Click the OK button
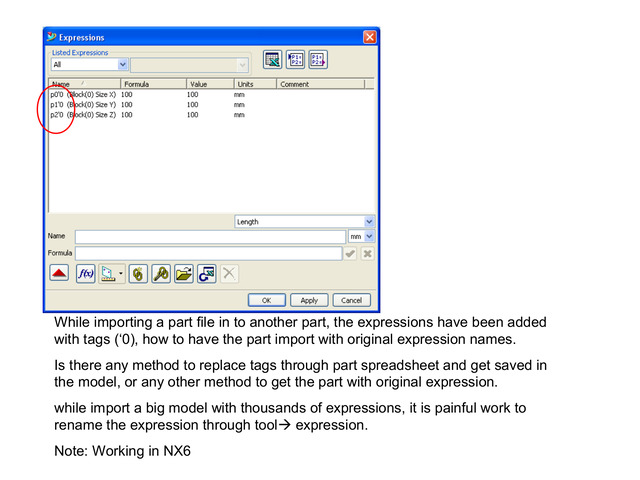This screenshot has height=480, width=640. [x=267, y=300]
